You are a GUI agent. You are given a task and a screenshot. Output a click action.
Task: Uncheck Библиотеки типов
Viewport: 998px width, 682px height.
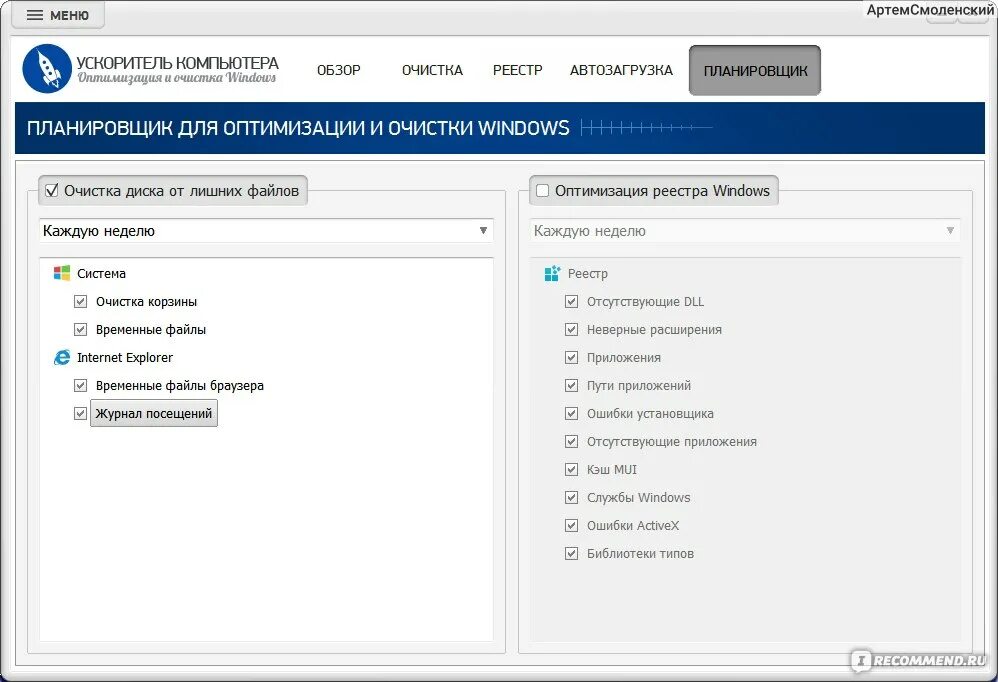tap(572, 553)
